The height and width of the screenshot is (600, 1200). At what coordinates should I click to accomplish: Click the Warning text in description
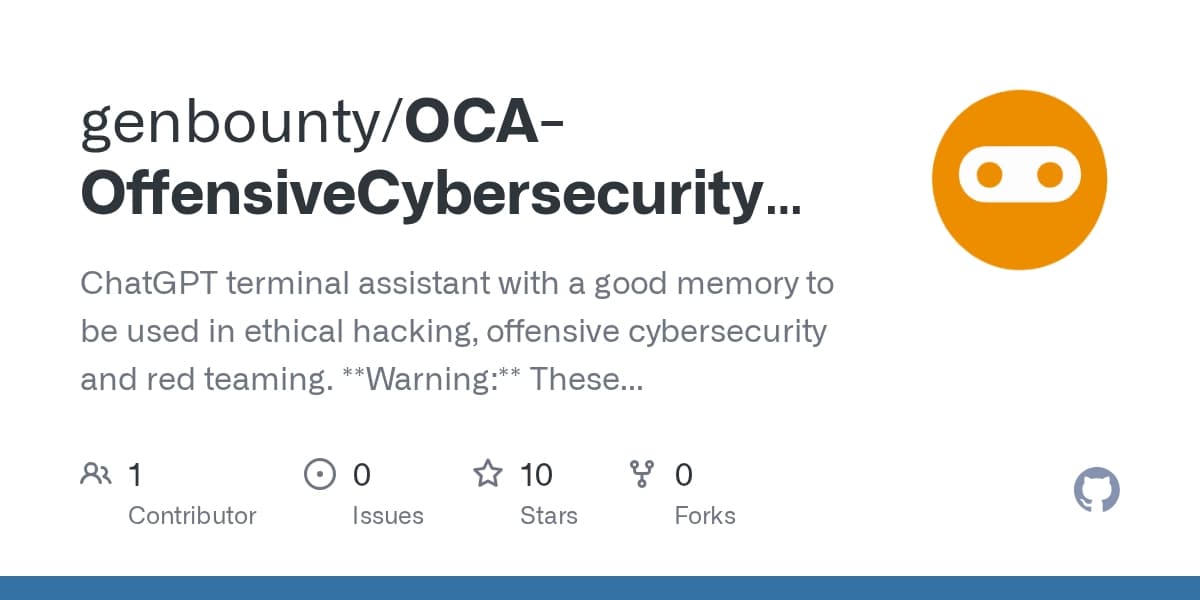(432, 380)
